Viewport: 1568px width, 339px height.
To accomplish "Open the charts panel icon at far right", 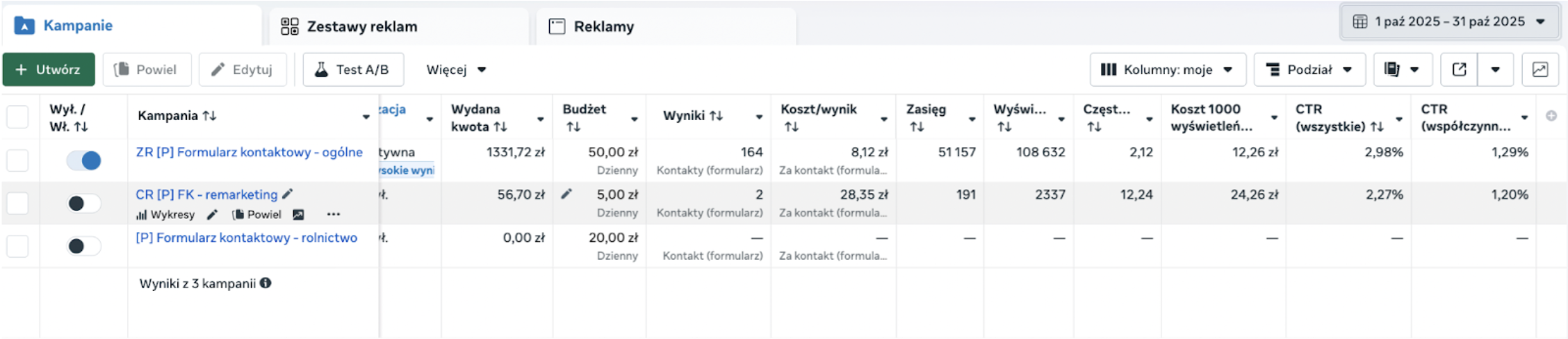I will (x=1540, y=69).
